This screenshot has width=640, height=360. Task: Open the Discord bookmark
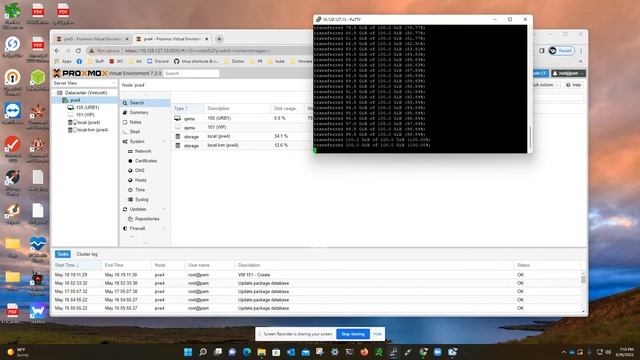158,61
